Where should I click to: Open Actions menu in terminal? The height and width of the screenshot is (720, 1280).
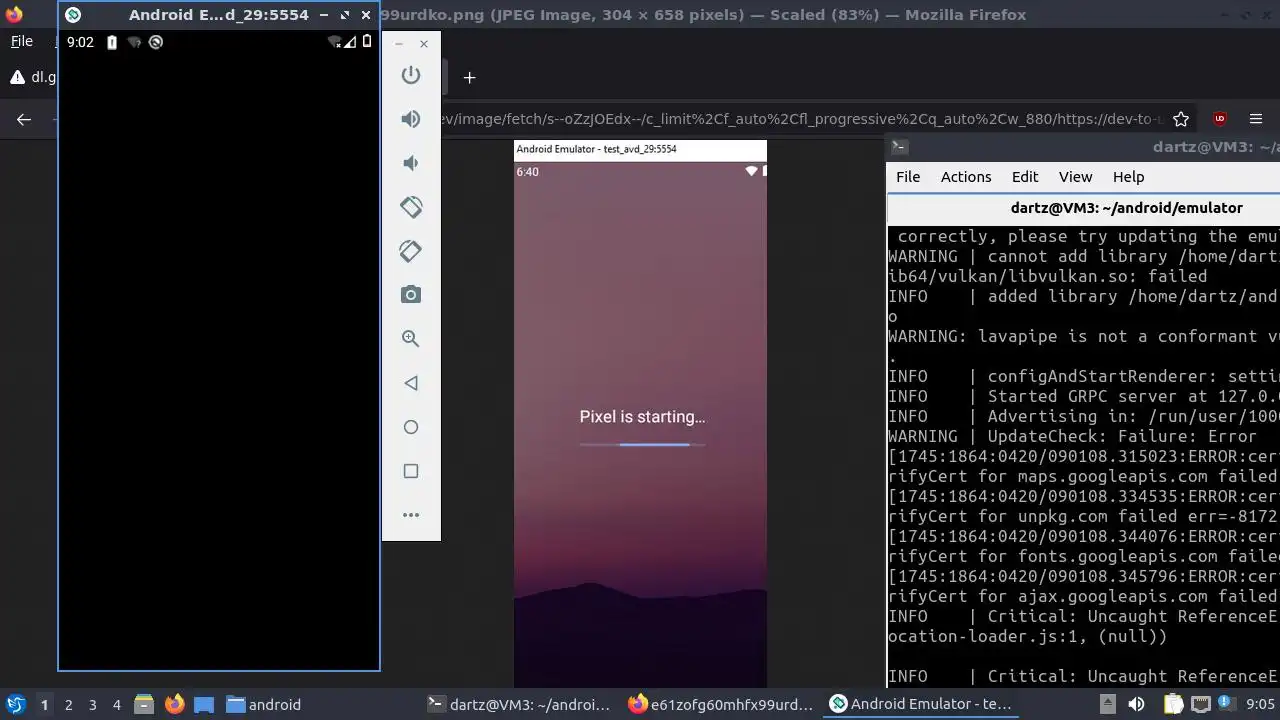click(966, 177)
